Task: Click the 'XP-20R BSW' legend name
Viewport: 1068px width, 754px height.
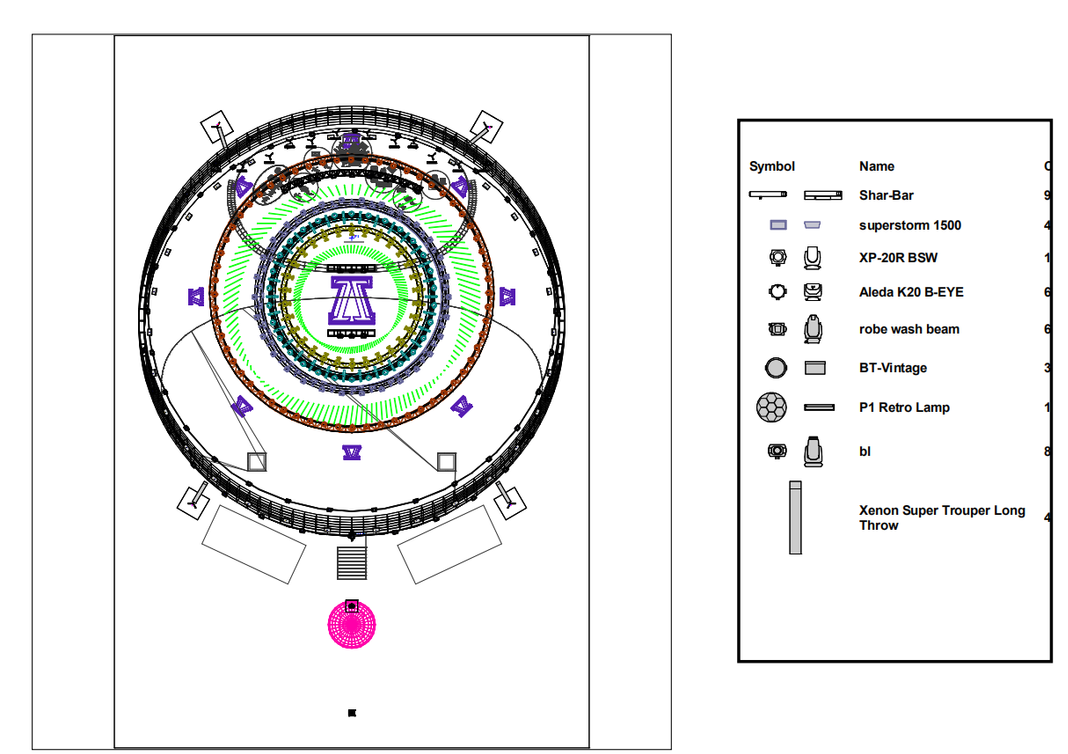Action: point(898,258)
